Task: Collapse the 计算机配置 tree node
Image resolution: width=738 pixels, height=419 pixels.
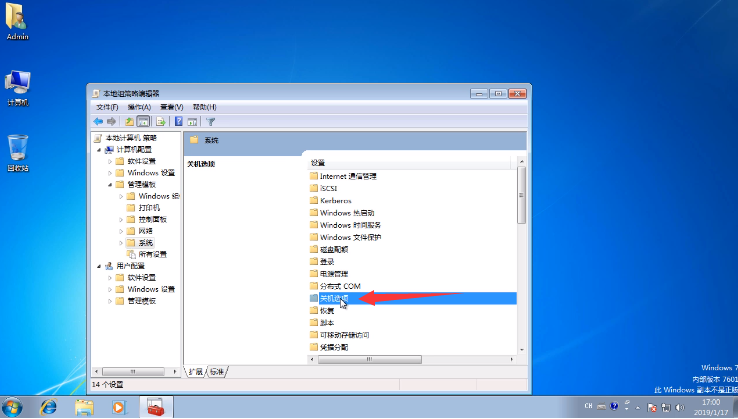Action: pos(99,150)
